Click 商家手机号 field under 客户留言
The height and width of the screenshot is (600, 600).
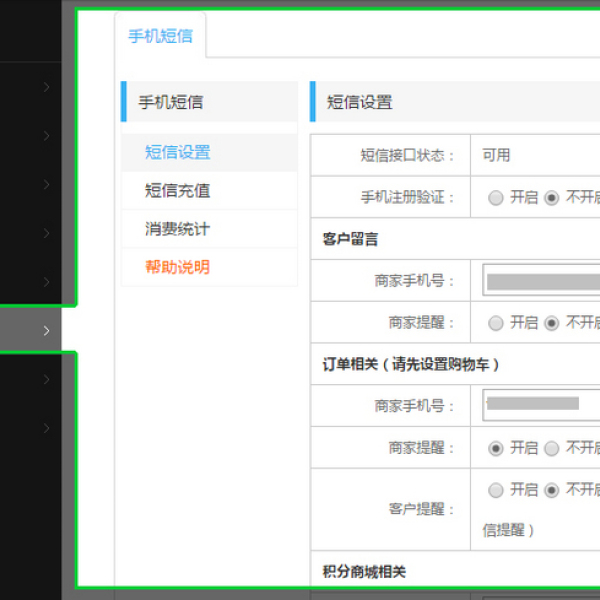coord(540,281)
